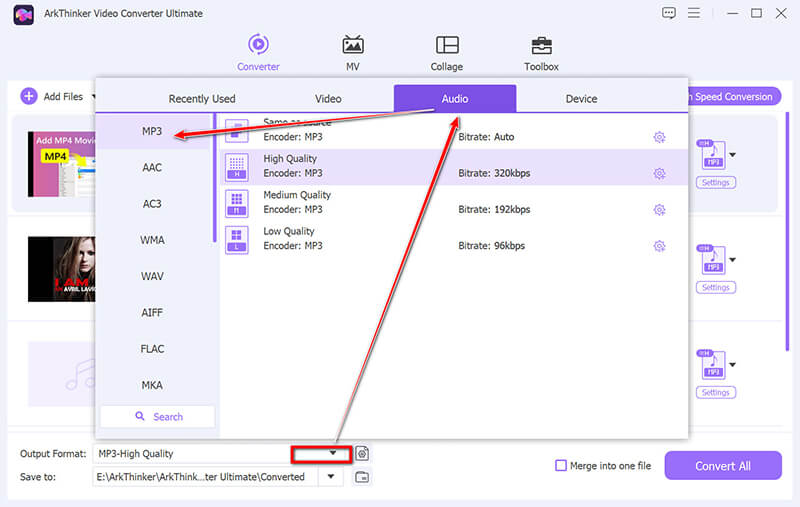Switch to the Device tab
This screenshot has height=507, width=800.
[581, 98]
